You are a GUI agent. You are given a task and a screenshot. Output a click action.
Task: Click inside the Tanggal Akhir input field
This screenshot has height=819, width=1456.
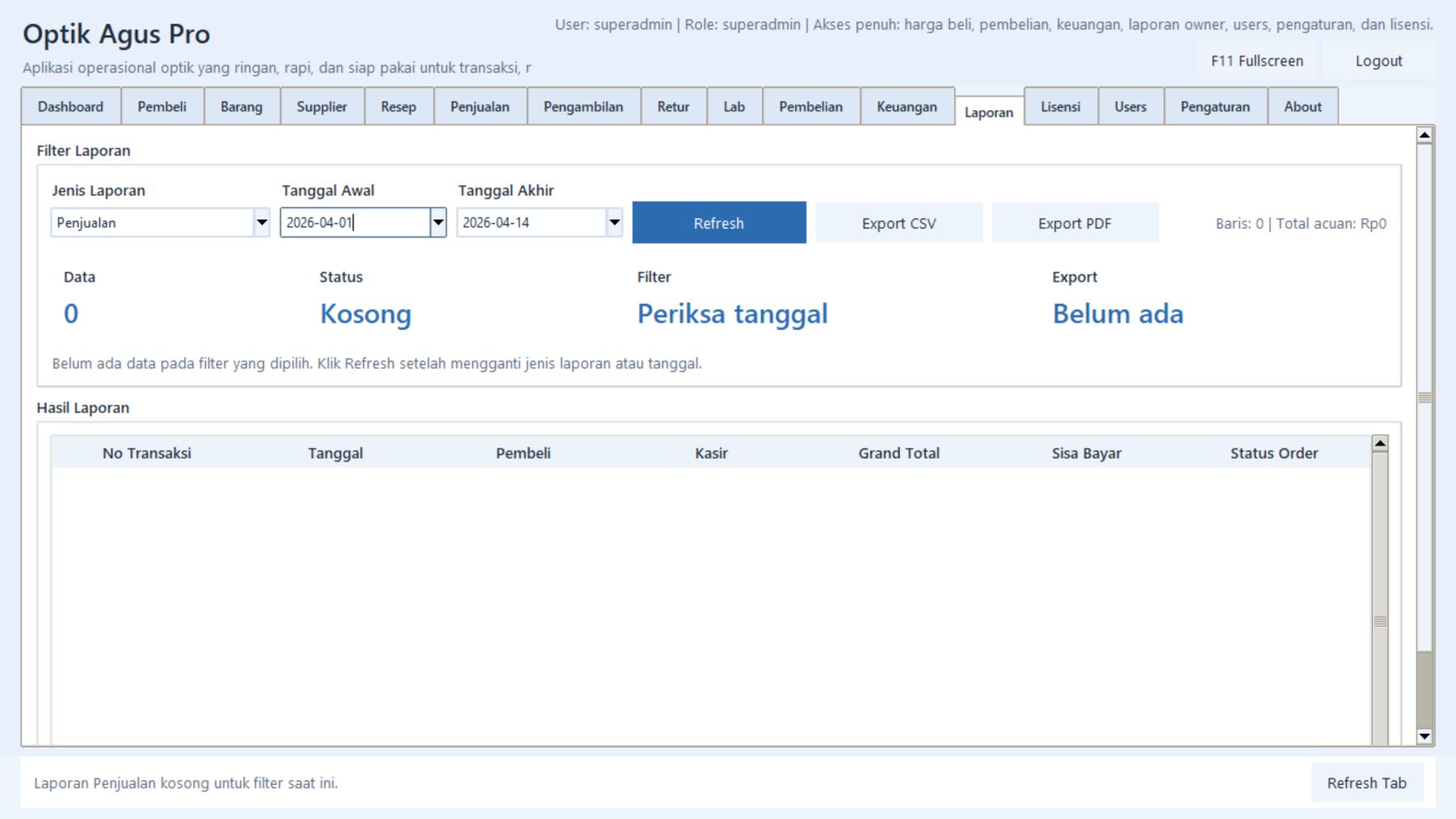(x=526, y=222)
